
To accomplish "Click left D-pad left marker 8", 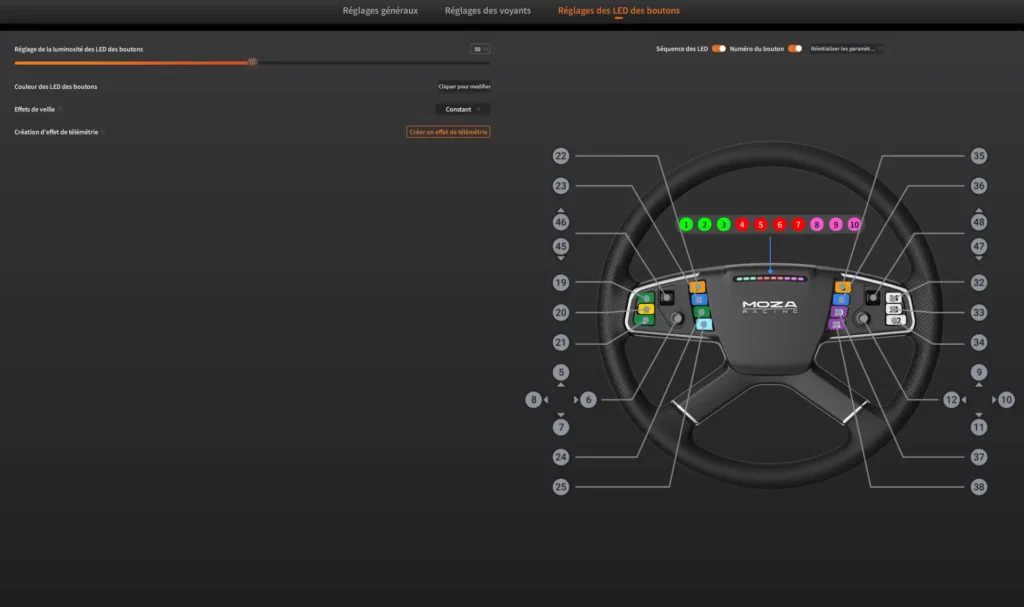I will (534, 400).
